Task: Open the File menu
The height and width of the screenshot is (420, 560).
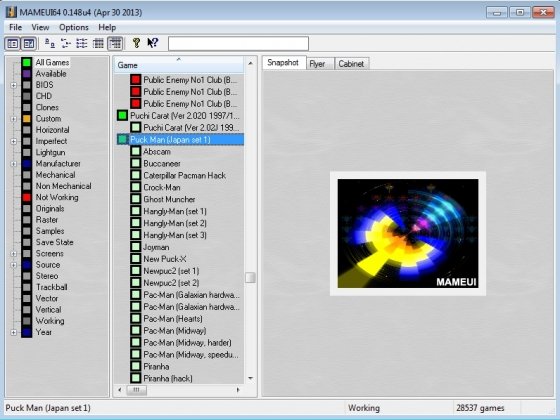Action: click(x=15, y=28)
